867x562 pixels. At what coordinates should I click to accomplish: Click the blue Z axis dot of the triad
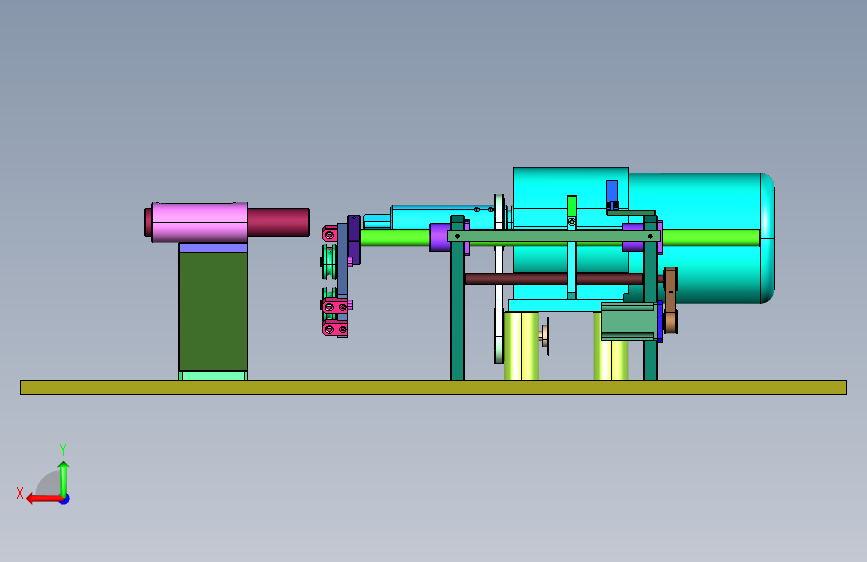(65, 499)
